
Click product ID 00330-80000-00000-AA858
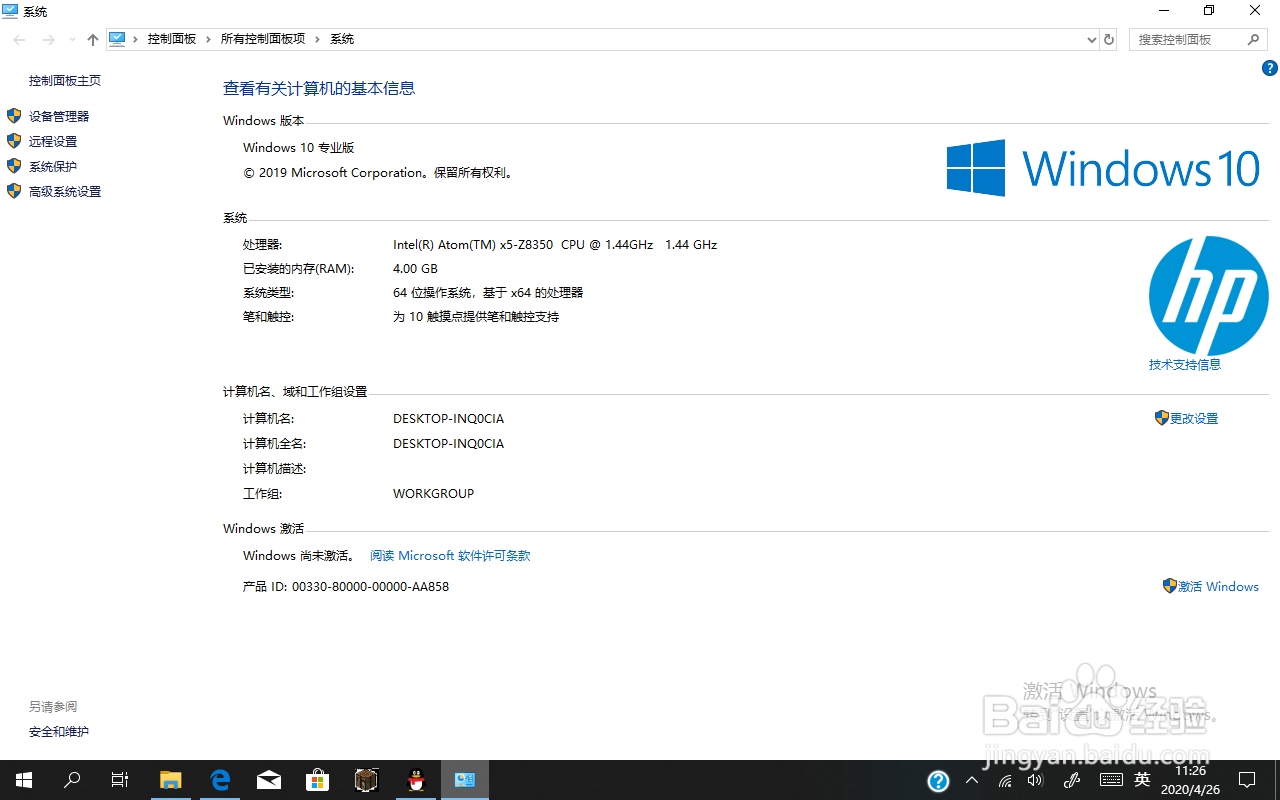pos(370,587)
